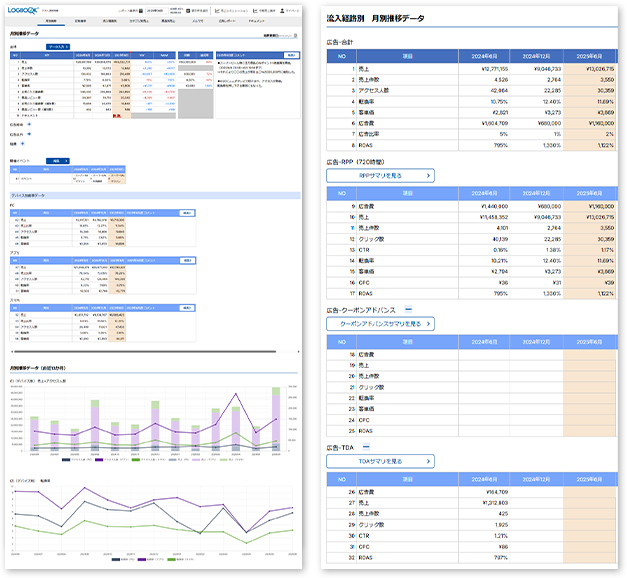Click the 2025年6月 column header in 広告-合計 table
Image resolution: width=627 pixels, height=578 pixels.
[x=595, y=55]
